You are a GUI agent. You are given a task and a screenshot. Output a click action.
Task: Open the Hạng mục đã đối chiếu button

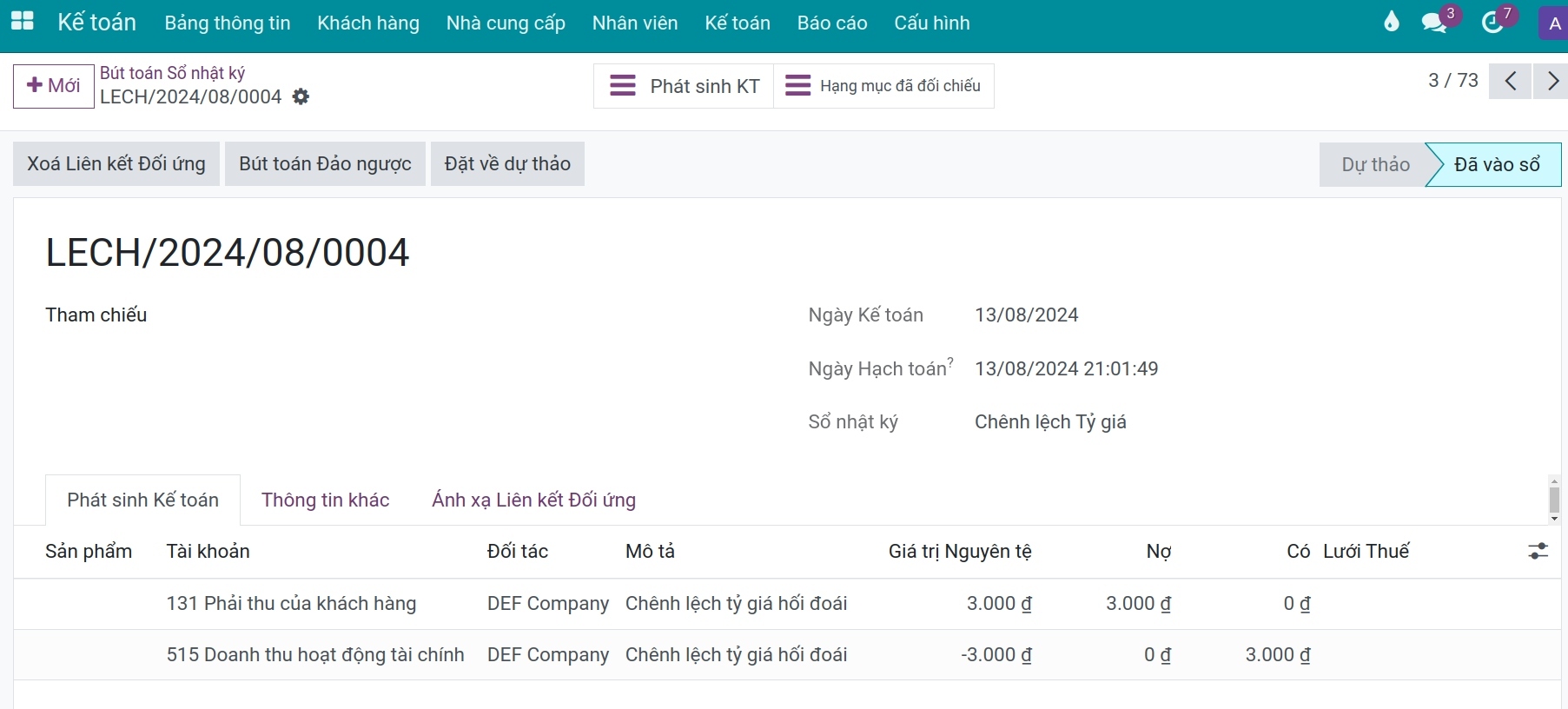883,86
